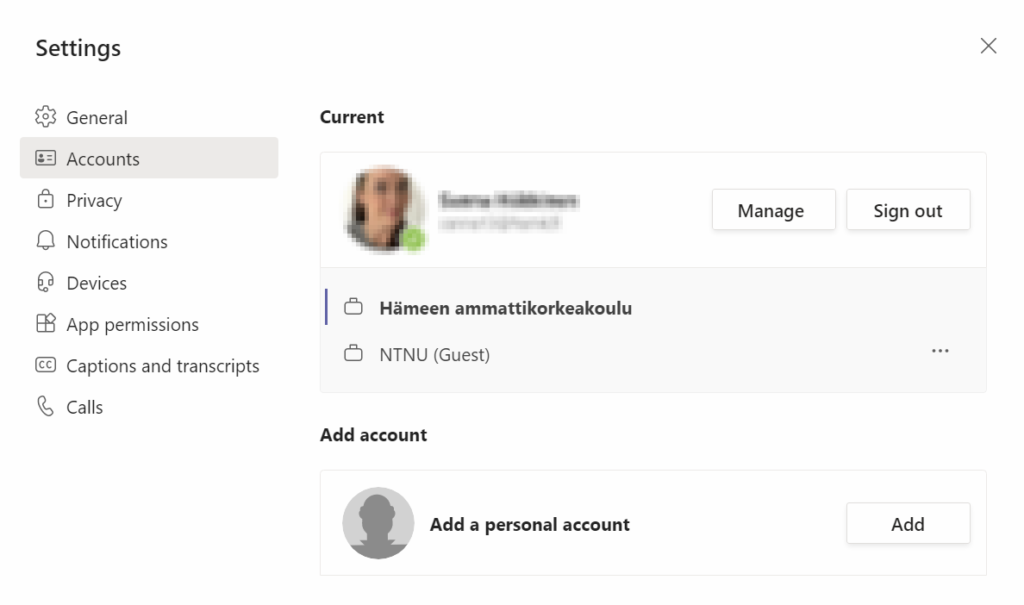Click the Privacy lock icon
This screenshot has height=605, width=1024.
click(46, 199)
